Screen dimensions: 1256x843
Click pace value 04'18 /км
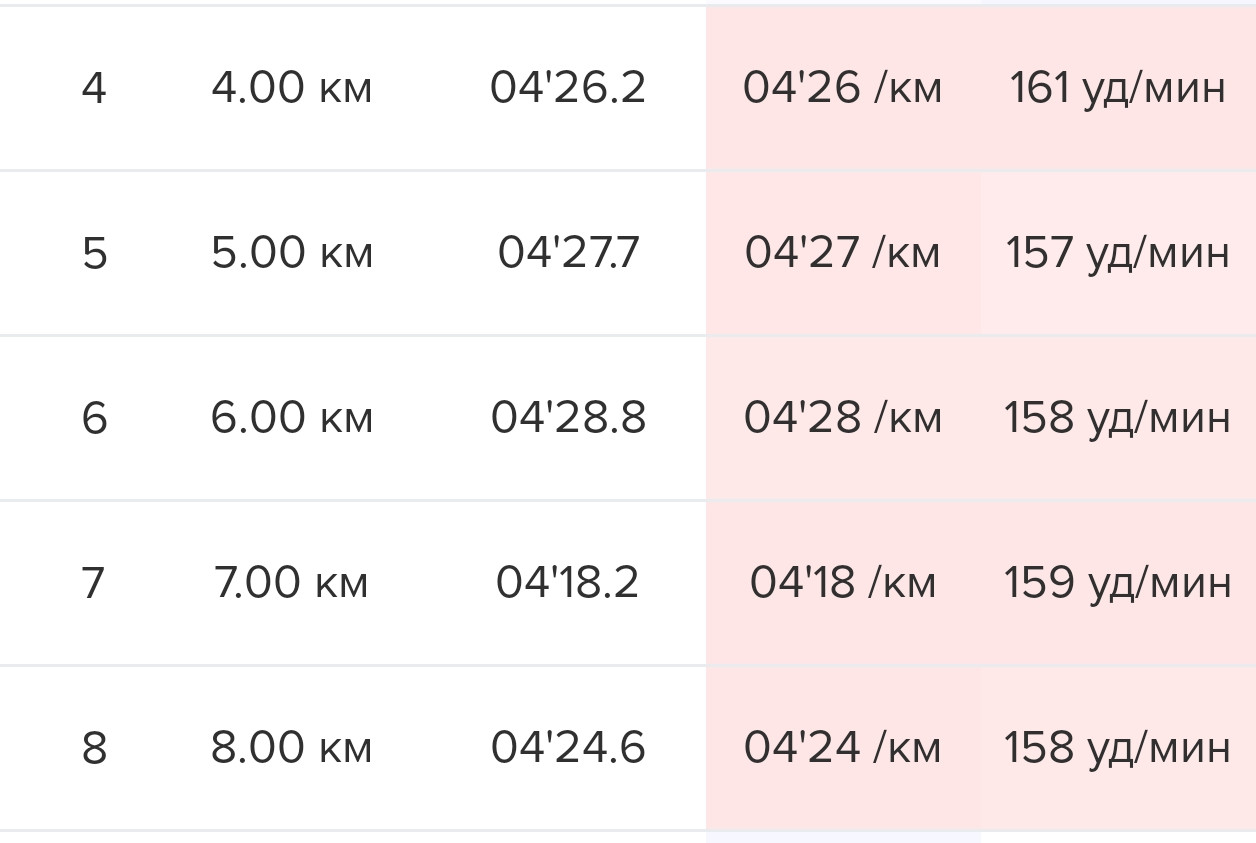[842, 583]
